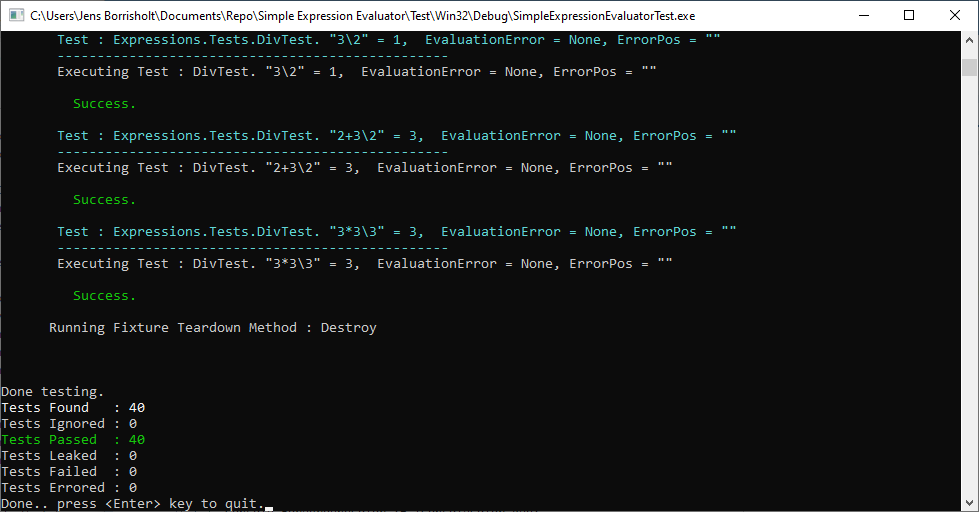The width and height of the screenshot is (979, 512).
Task: Click 'Success.' below the "2+3\2" test
Action: pos(104,200)
